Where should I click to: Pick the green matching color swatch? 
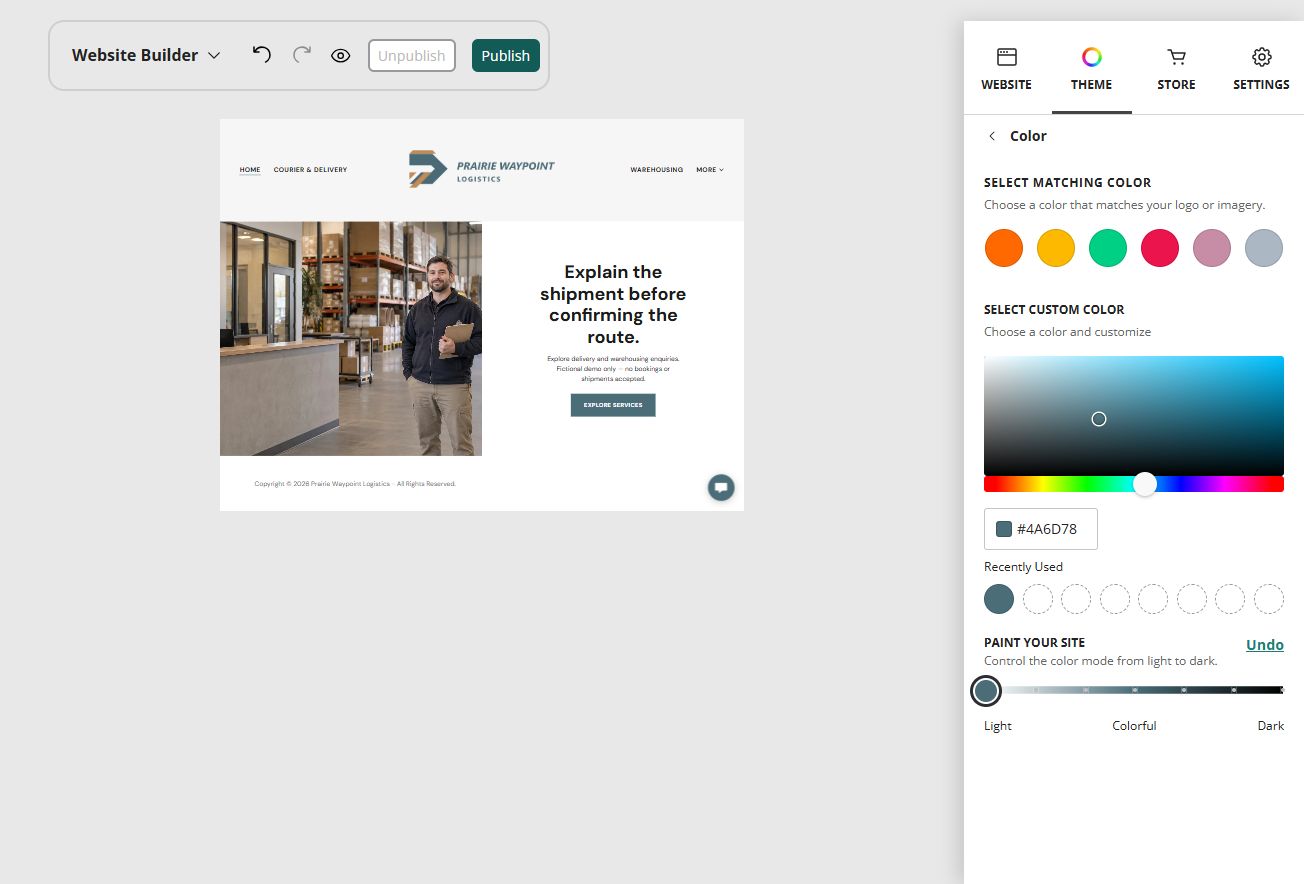point(1108,248)
